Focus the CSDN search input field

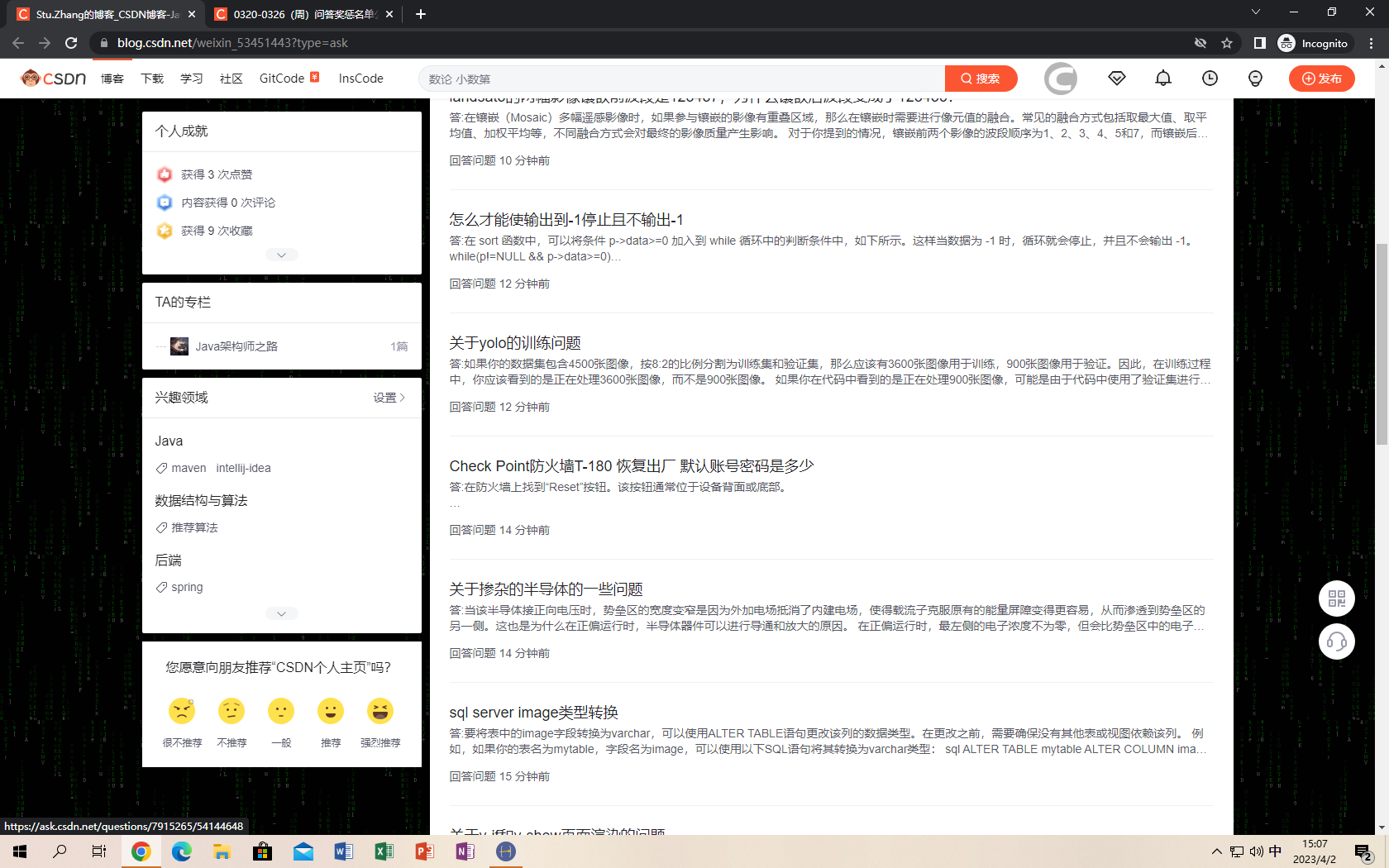tap(682, 79)
